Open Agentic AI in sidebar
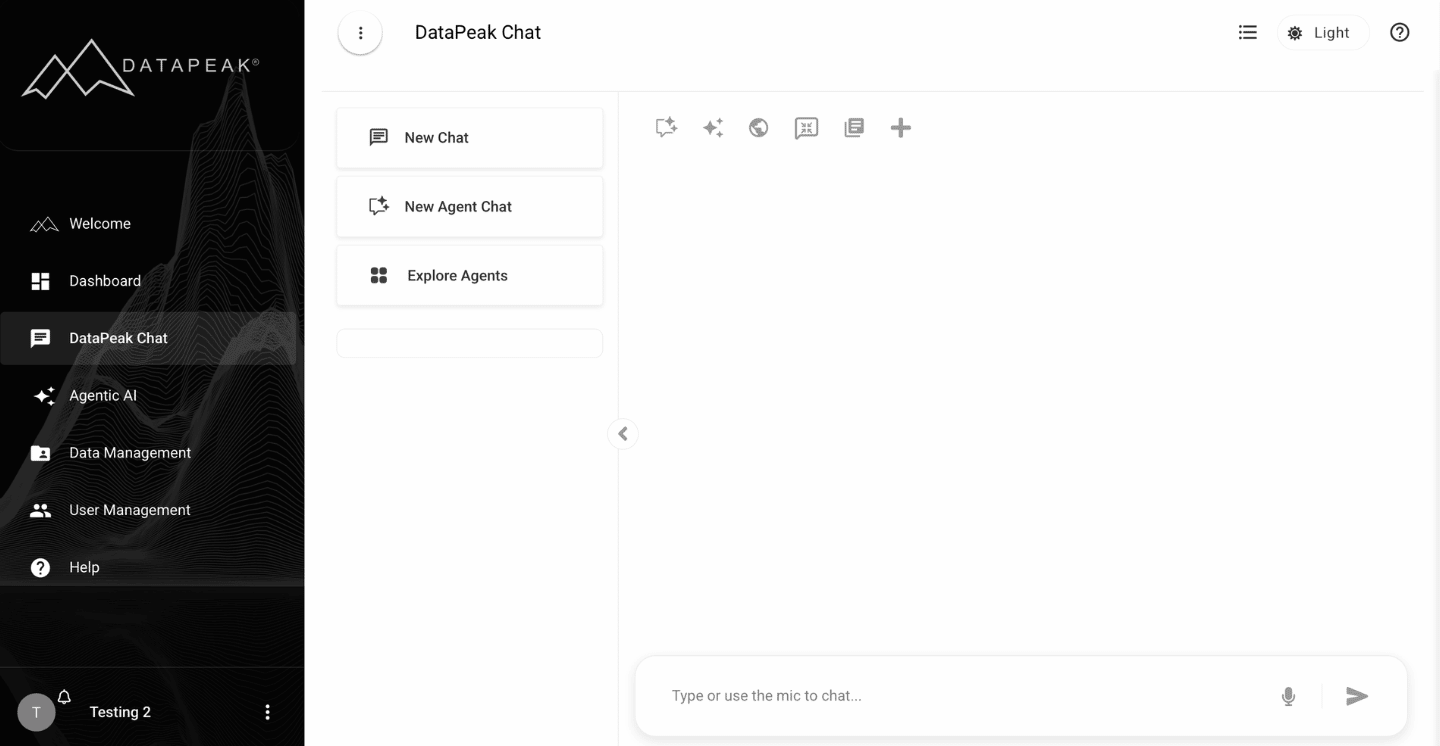 click(148, 395)
